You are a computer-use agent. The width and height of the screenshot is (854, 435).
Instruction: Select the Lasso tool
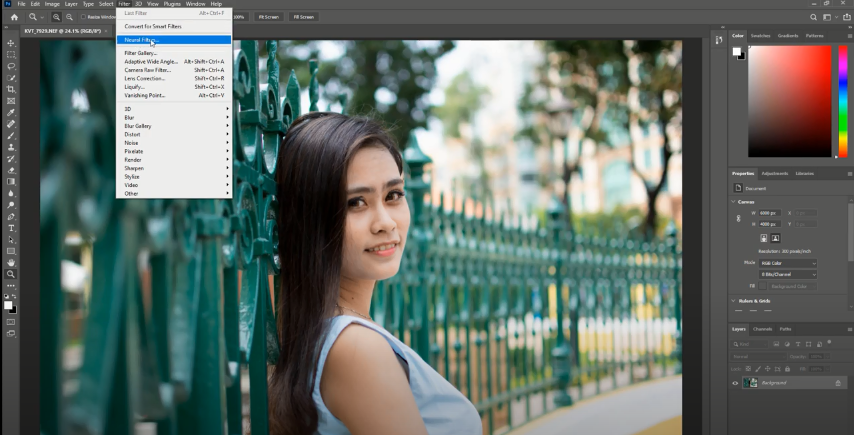tap(11, 66)
